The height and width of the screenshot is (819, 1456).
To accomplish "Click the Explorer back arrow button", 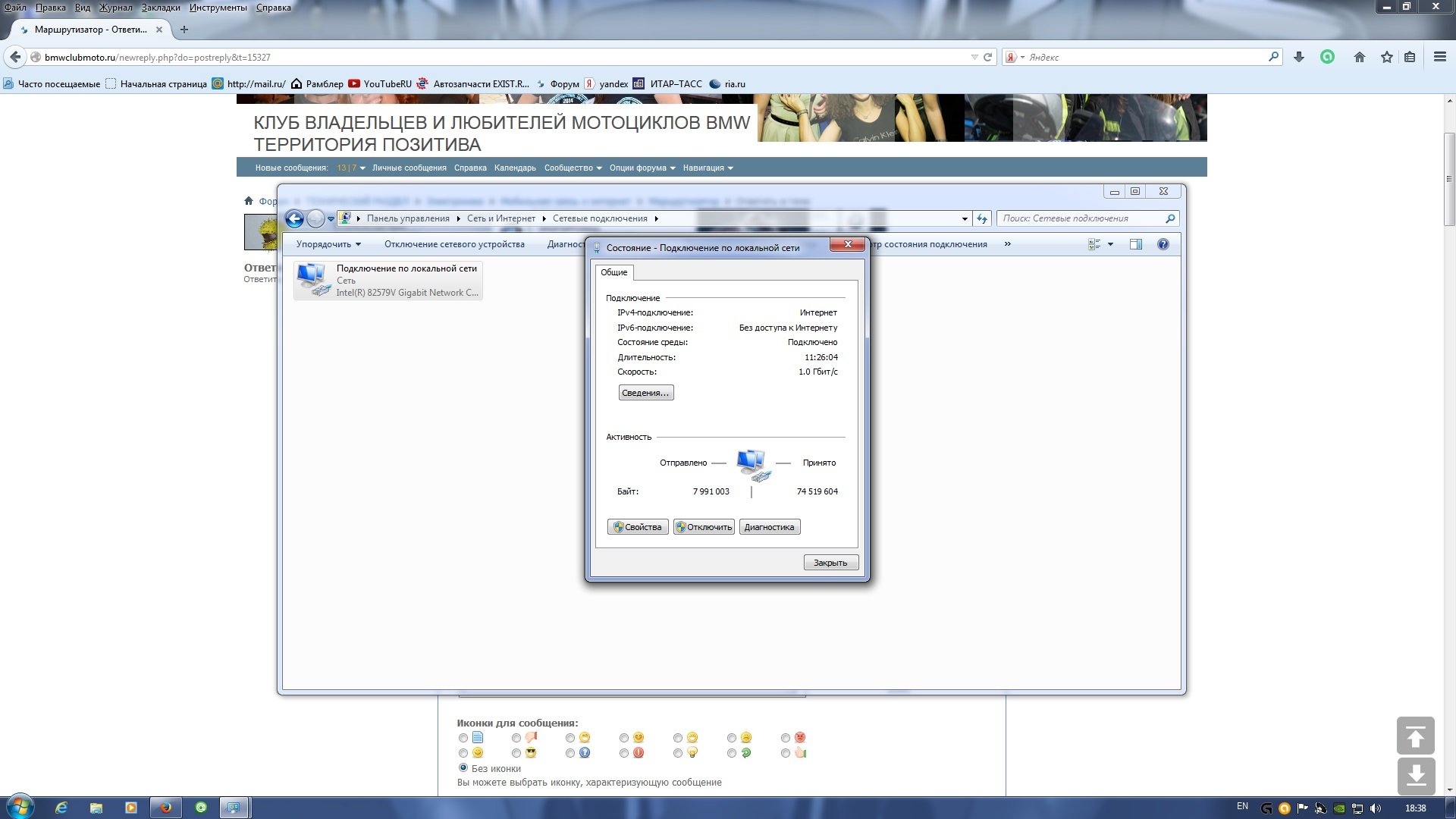I will coord(294,219).
